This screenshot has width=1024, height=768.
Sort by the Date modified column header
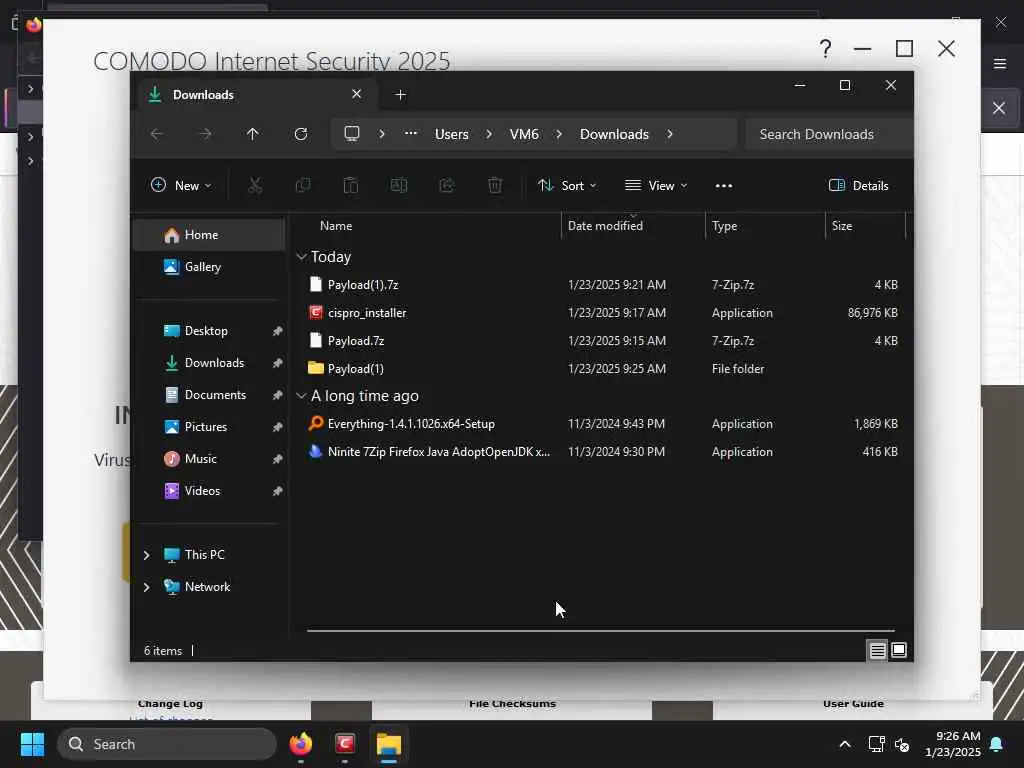coord(605,225)
